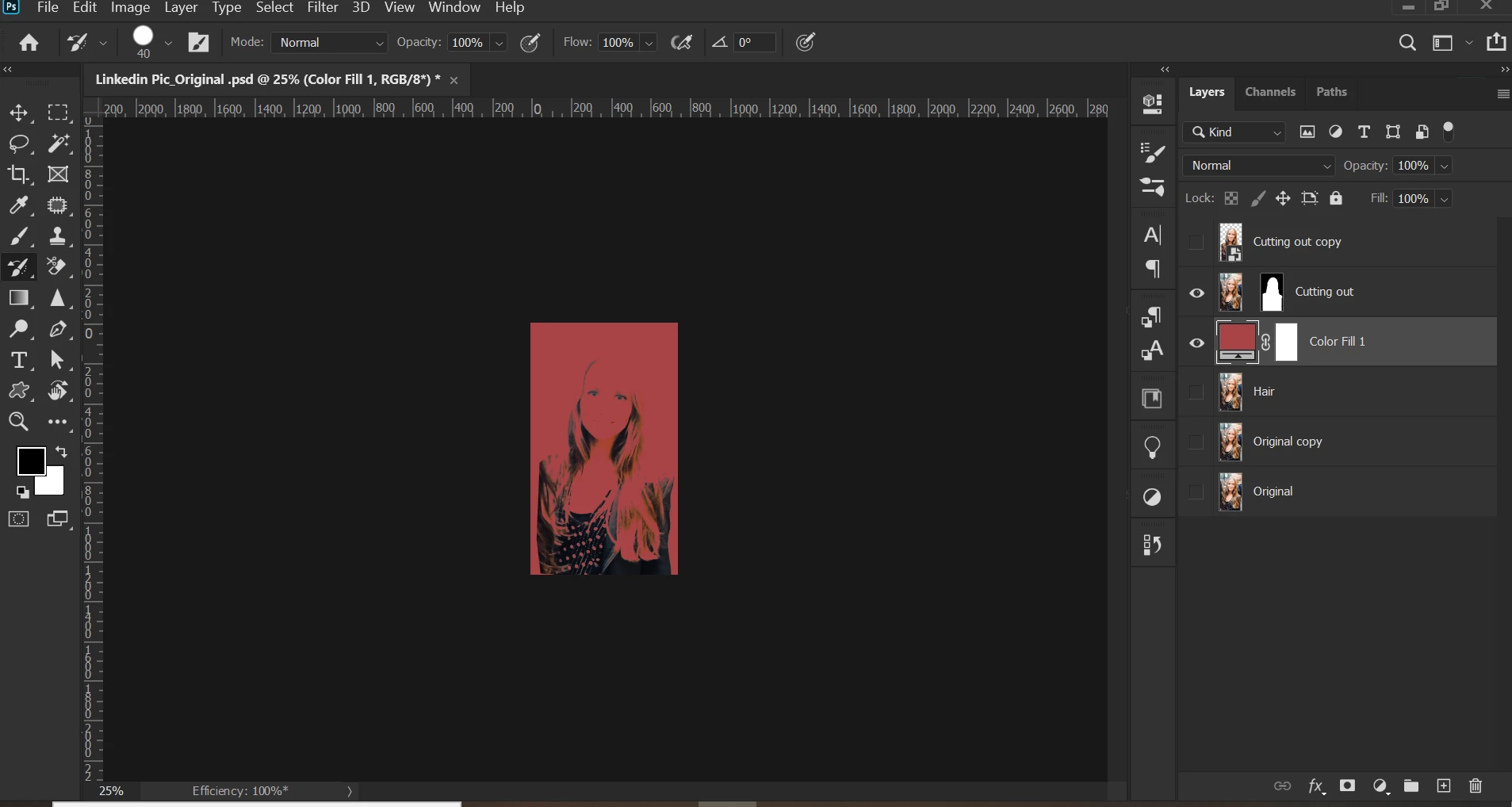
Task: Open the layer blend mode Normal dropdown
Action: pos(1260,166)
